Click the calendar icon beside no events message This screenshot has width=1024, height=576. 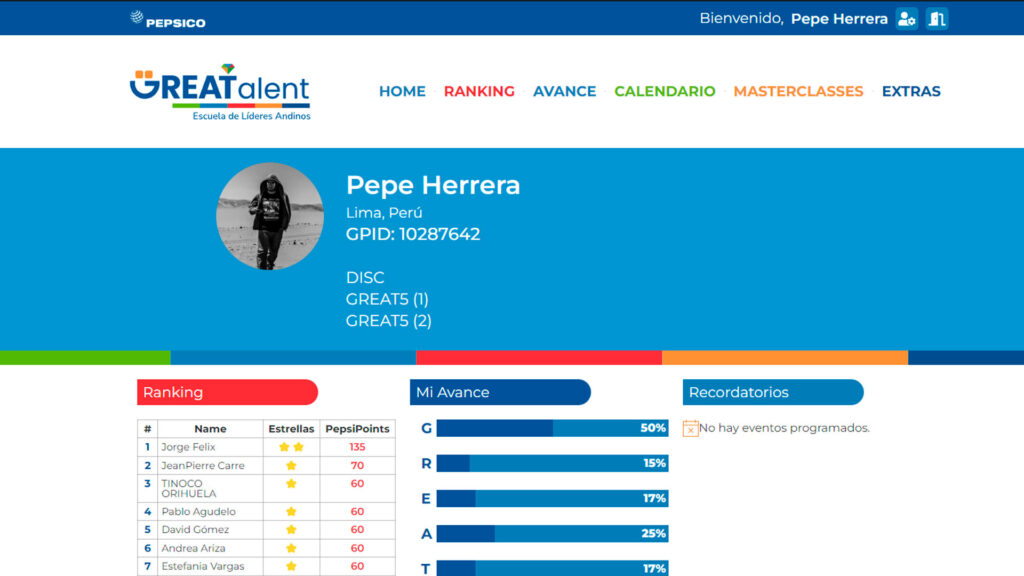(x=690, y=428)
